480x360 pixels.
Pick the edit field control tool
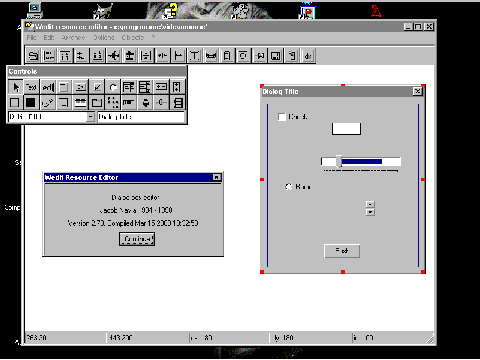coord(48,87)
